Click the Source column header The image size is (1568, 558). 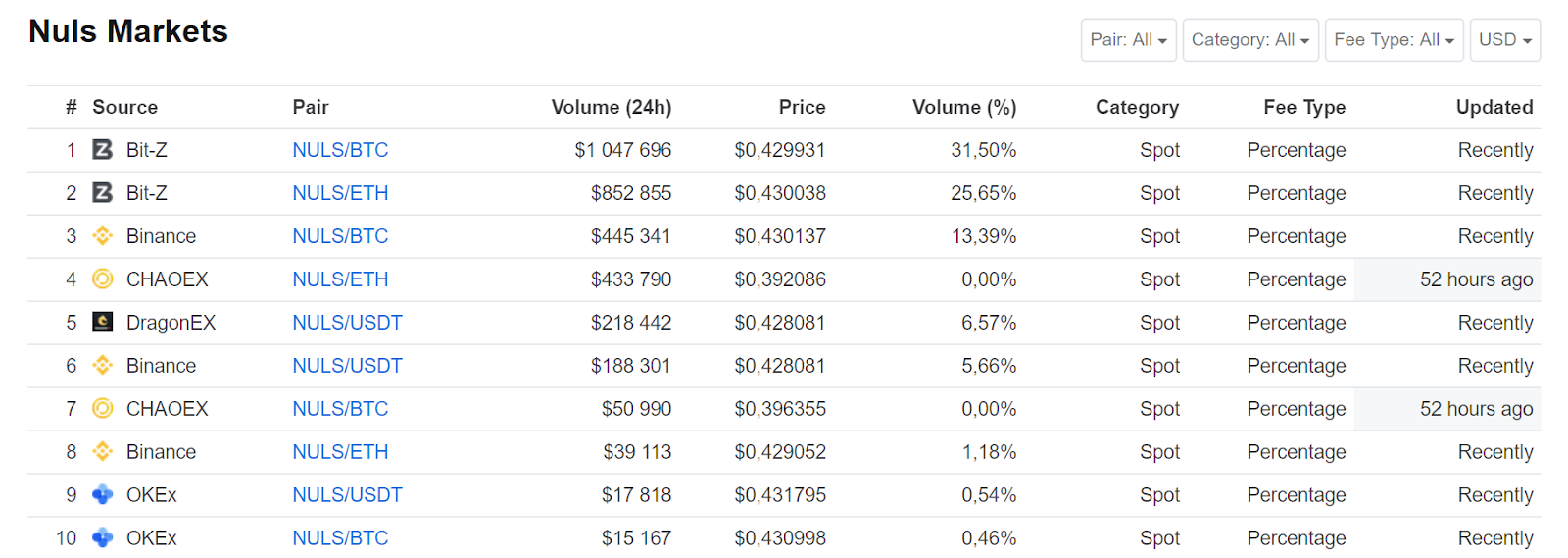124,107
